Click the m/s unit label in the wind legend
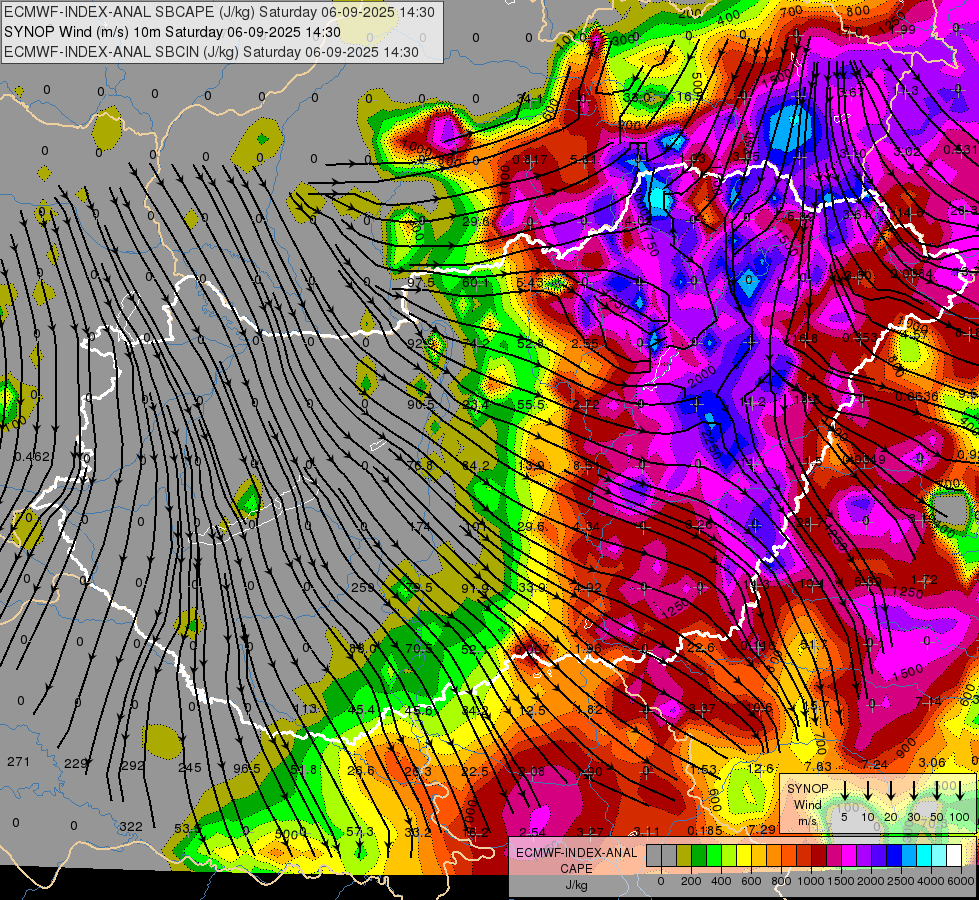The width and height of the screenshot is (979, 900). tap(807, 821)
